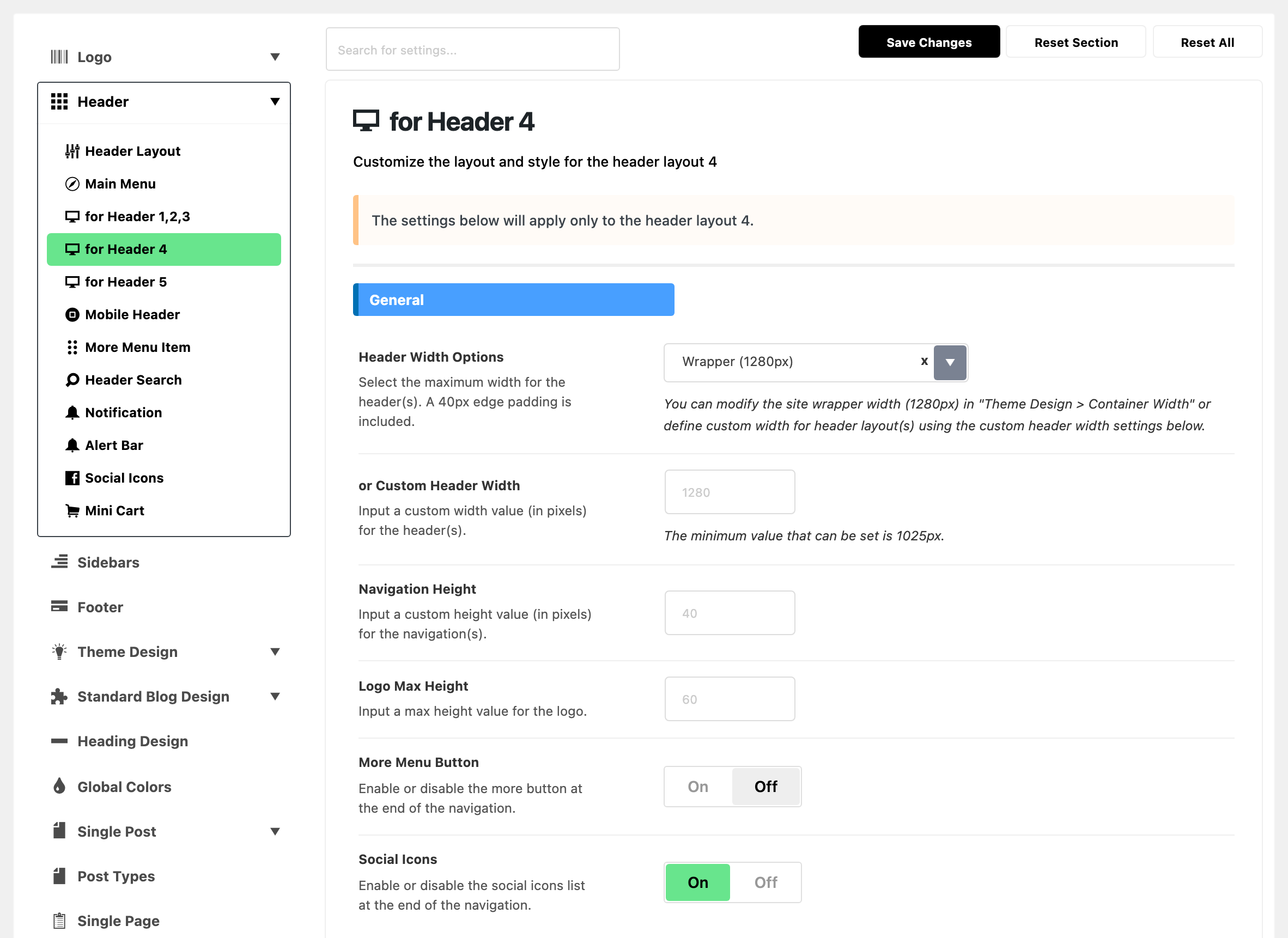Switch Social Icons toggle to Off
The height and width of the screenshot is (938, 1288).
pyautogui.click(x=765, y=882)
